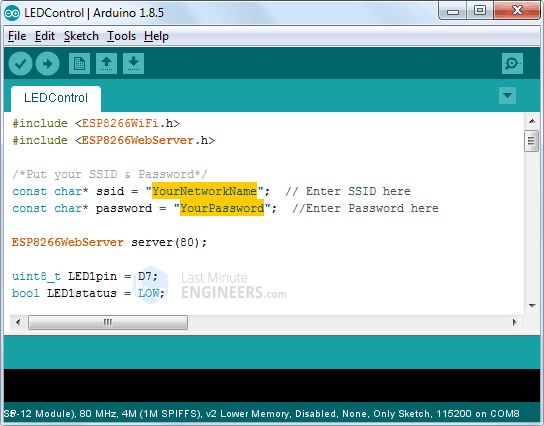Click the "Enter Password here" comment
The image size is (544, 426).
pos(365,208)
